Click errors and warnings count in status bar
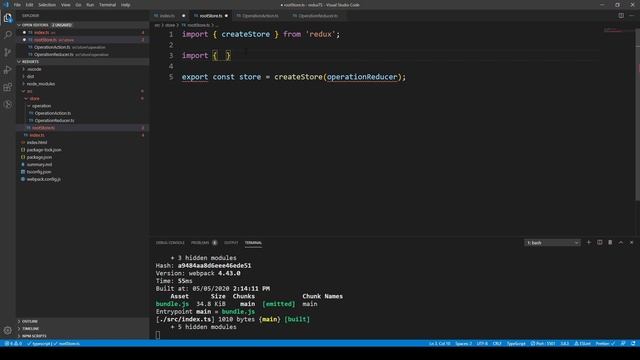Image resolution: width=640 pixels, height=360 pixels. click(13, 344)
